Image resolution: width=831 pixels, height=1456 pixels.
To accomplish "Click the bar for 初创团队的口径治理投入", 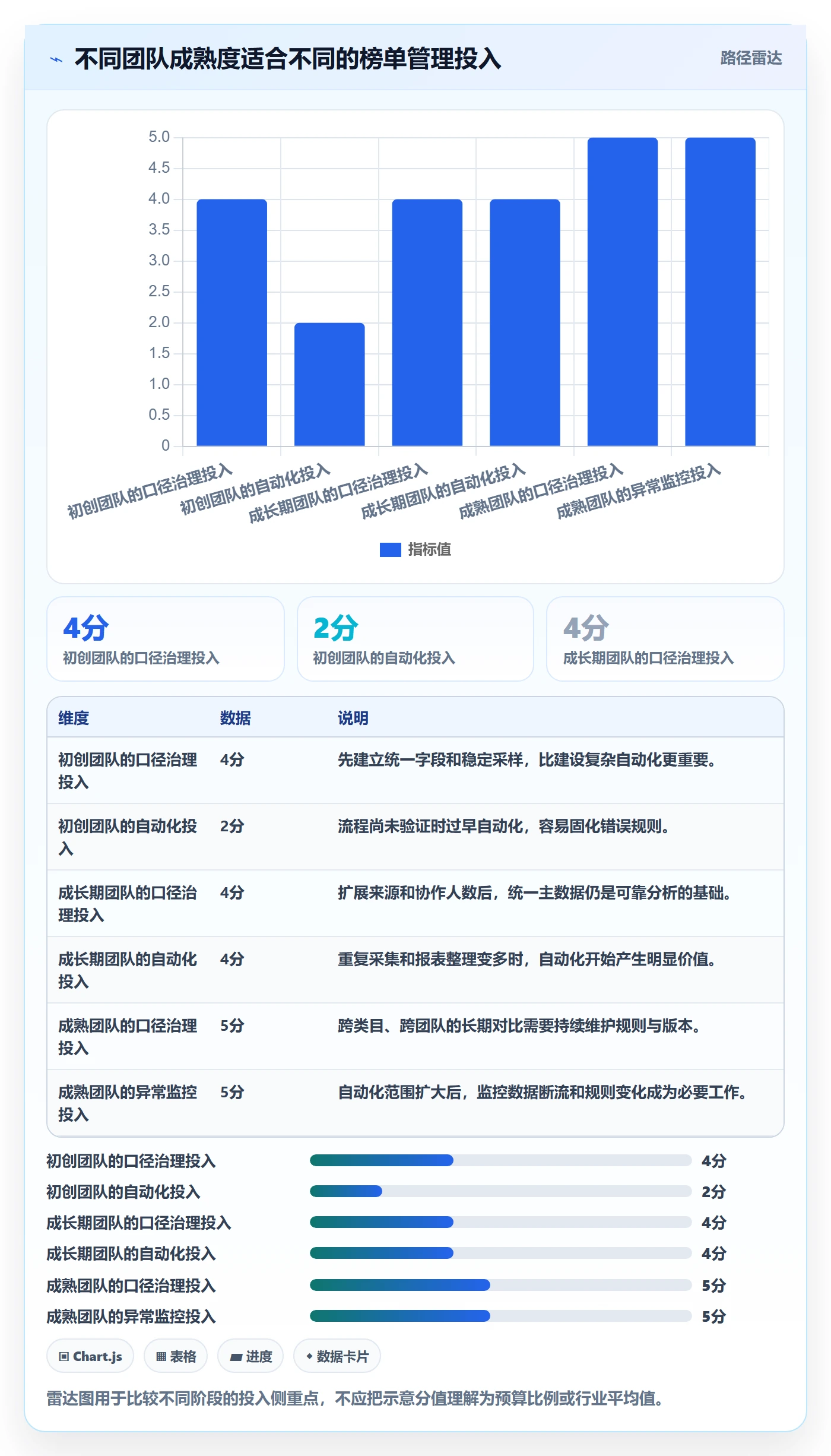I will [231, 322].
